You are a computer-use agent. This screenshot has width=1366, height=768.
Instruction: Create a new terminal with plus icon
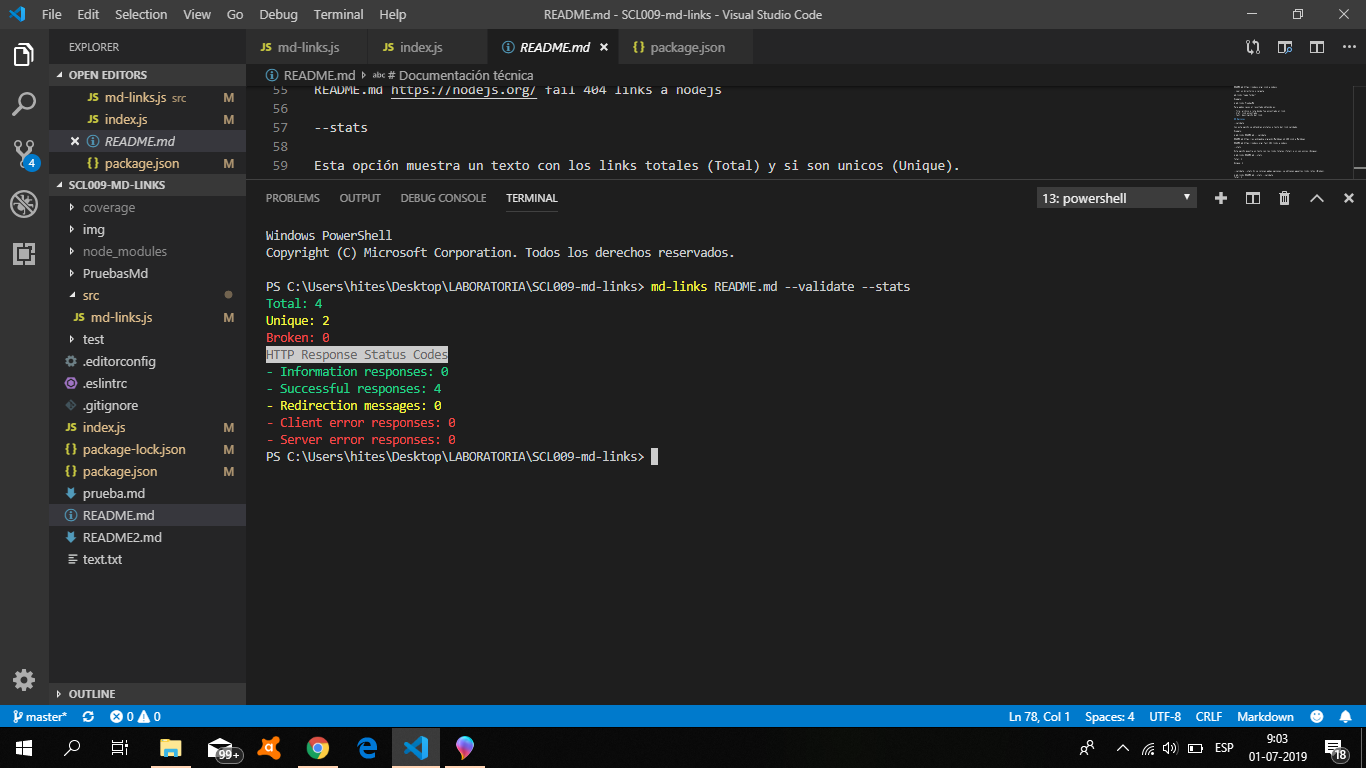click(1221, 198)
